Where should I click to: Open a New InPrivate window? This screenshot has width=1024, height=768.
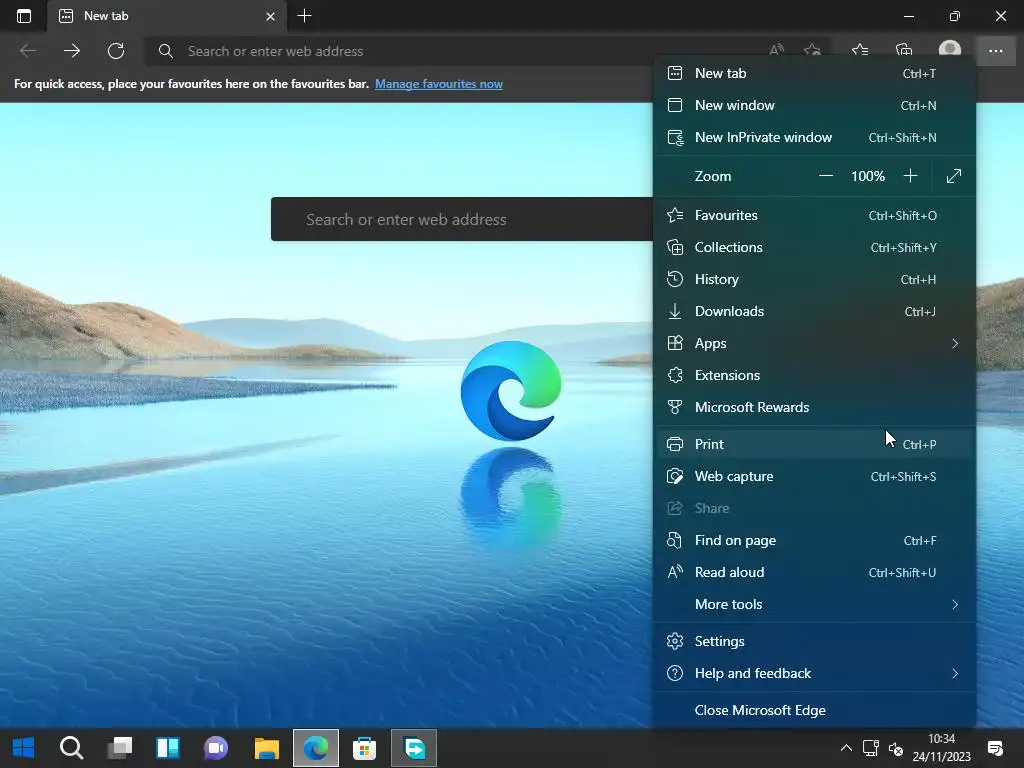pos(814,137)
